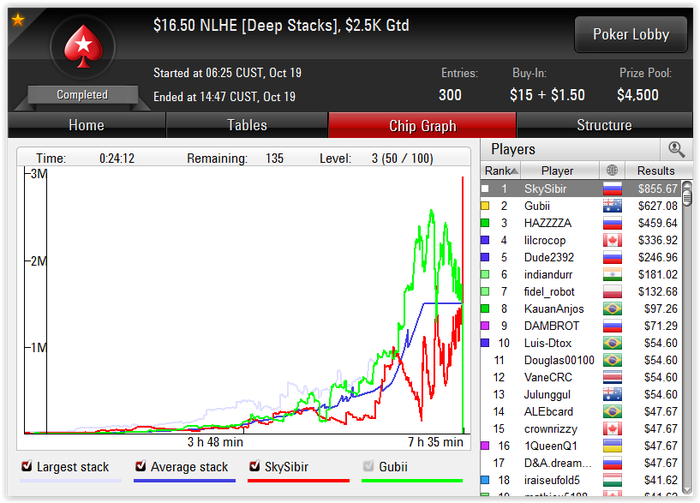Viewport: 700px width, 503px height.
Task: Toggle the Average stack checkbox
Action: pyautogui.click(x=141, y=466)
